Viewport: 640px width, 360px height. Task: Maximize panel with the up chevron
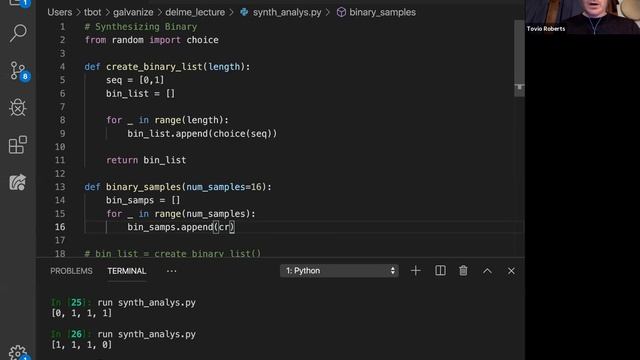487,271
